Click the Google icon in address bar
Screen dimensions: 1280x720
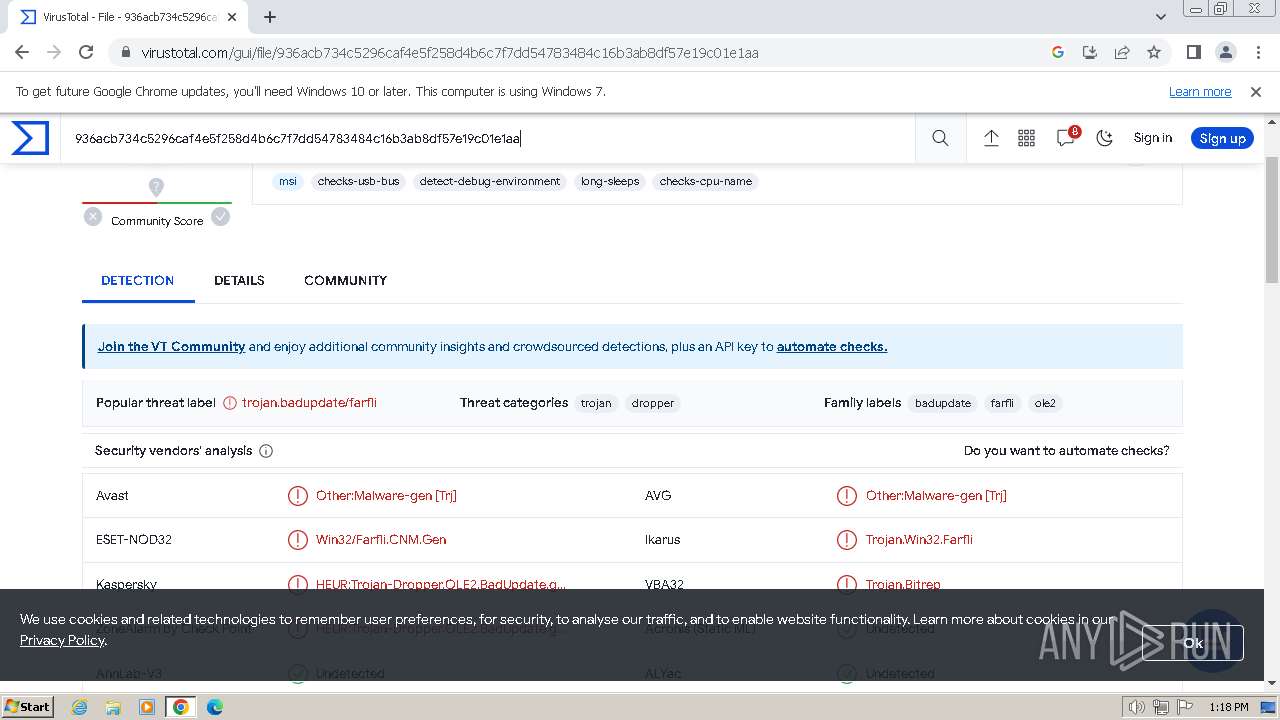coord(1058,52)
